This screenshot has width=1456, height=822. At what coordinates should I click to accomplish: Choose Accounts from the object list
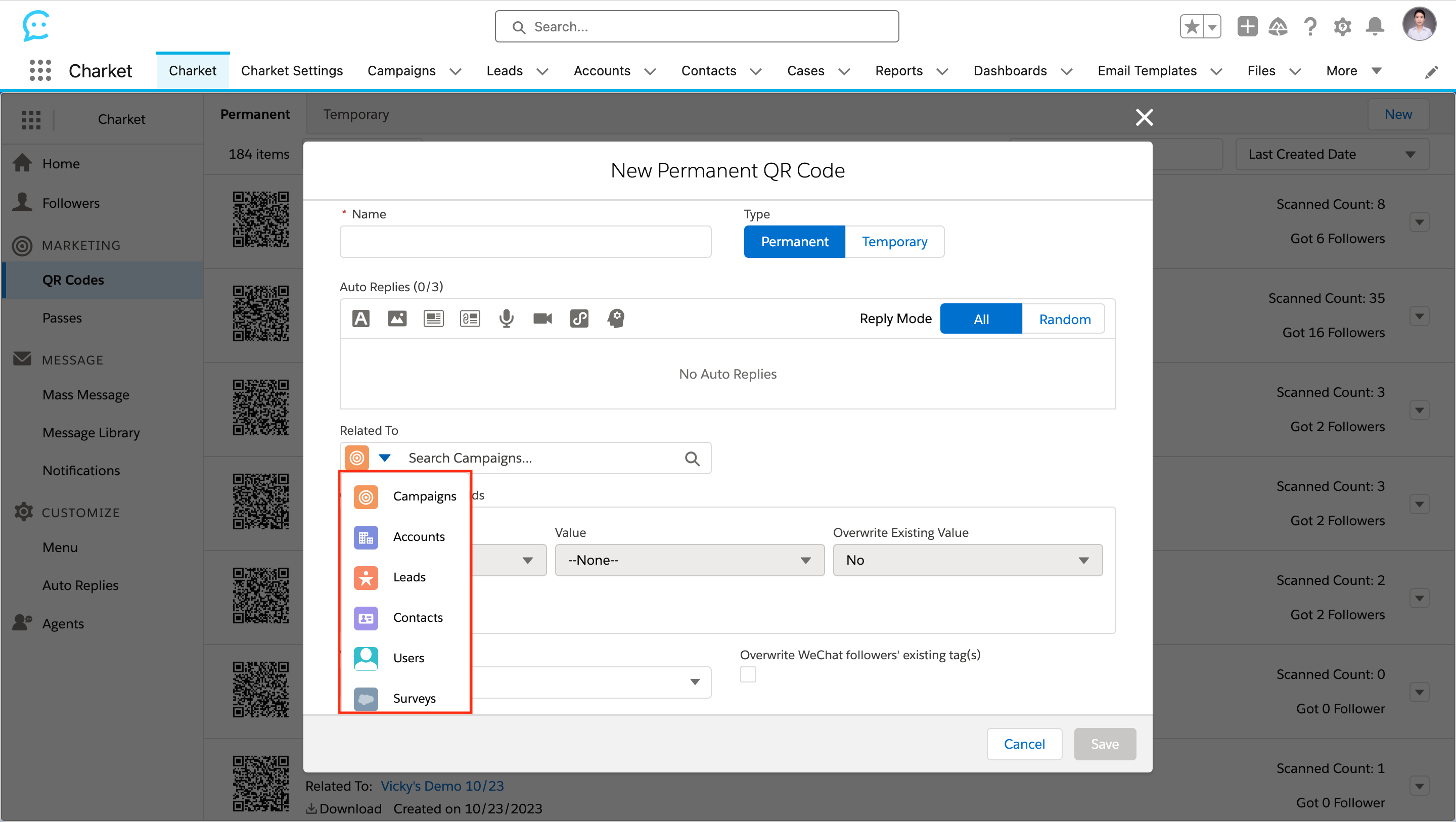coord(404,537)
